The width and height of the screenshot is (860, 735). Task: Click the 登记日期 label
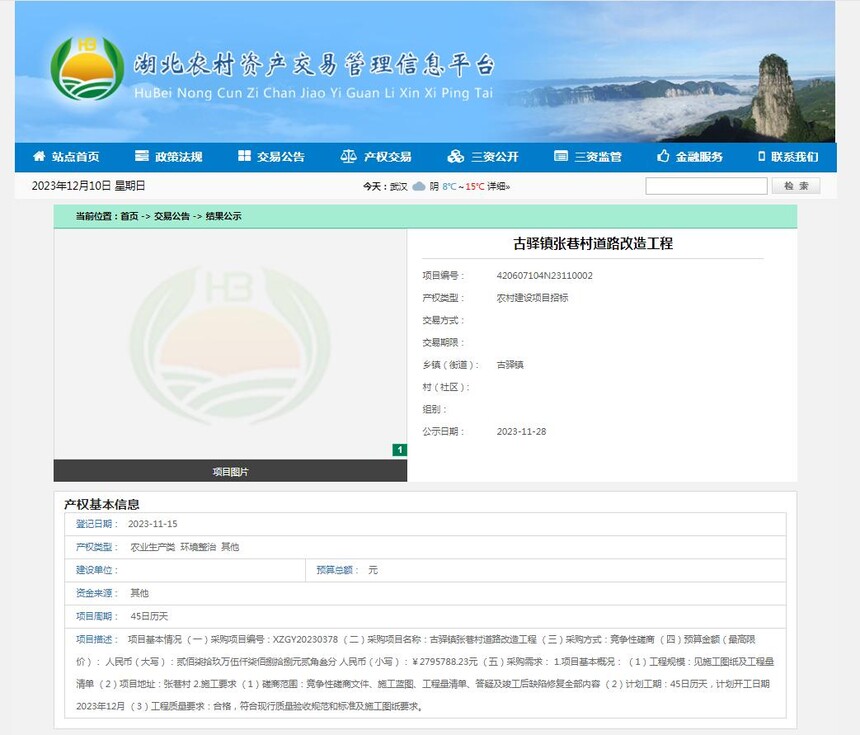97,524
